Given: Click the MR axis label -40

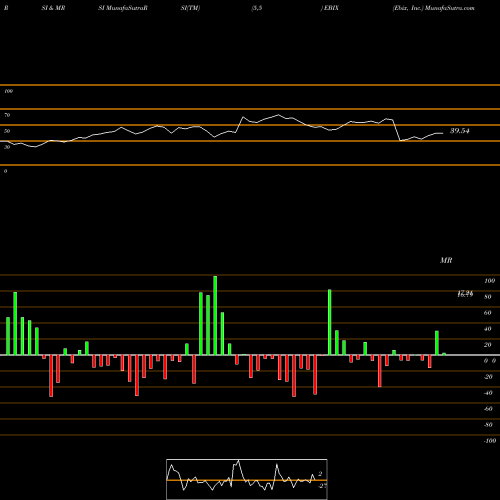Looking at the screenshot, I should point(488,393).
